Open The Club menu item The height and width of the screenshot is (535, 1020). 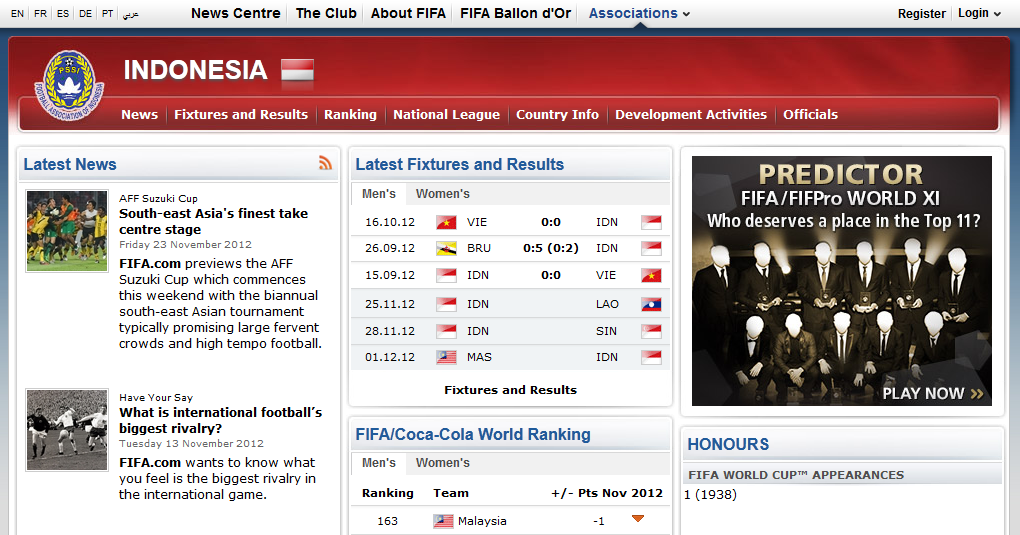click(326, 13)
